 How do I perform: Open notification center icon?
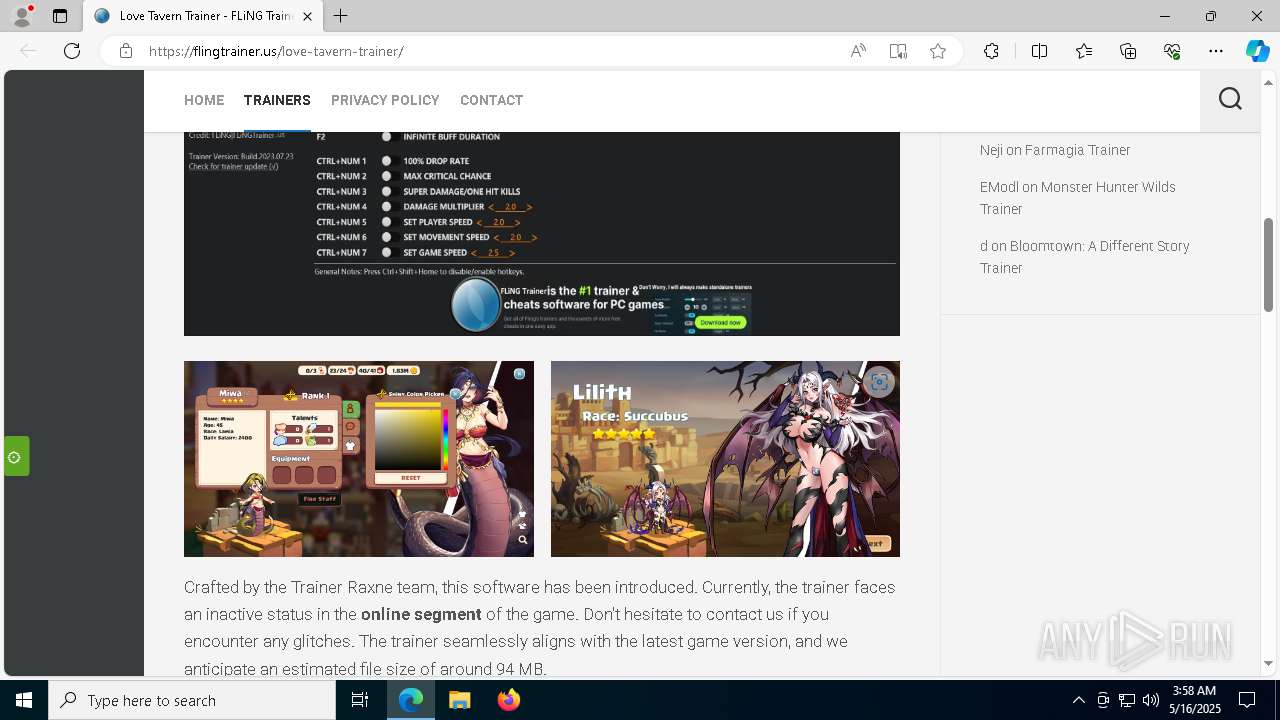(1247, 700)
